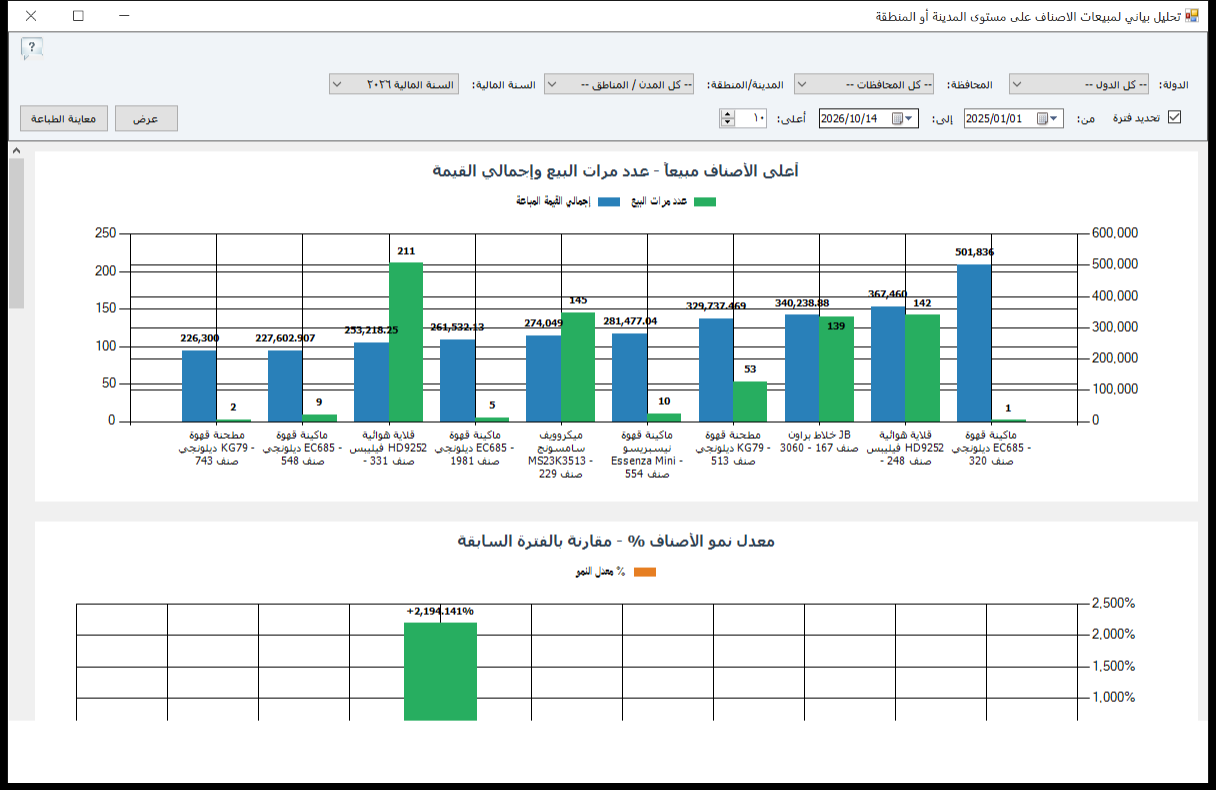Click the category label خلاط براون JB 3060
This screenshot has height=790, width=1216.
[x=819, y=441]
